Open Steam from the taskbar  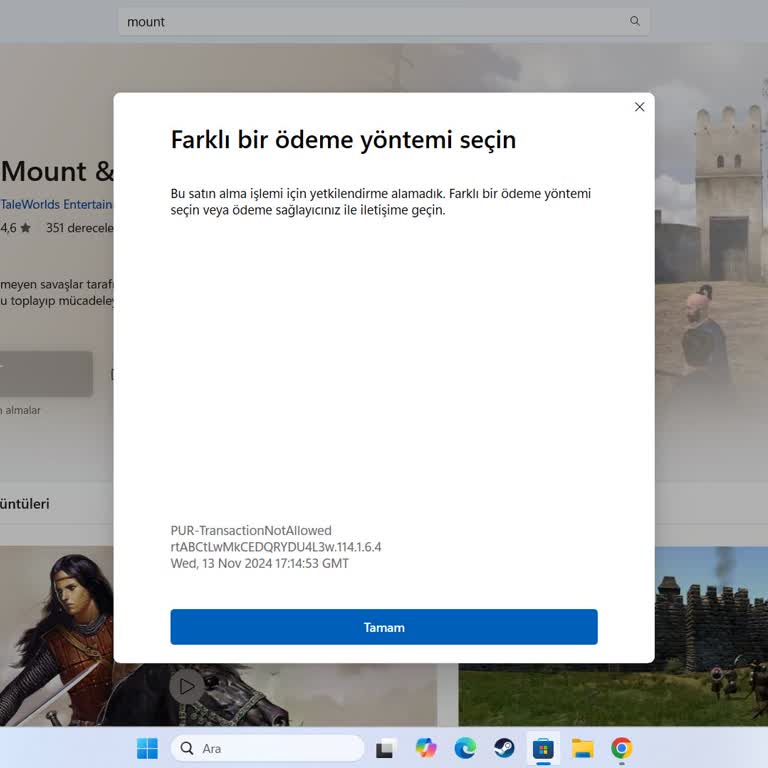pos(504,748)
